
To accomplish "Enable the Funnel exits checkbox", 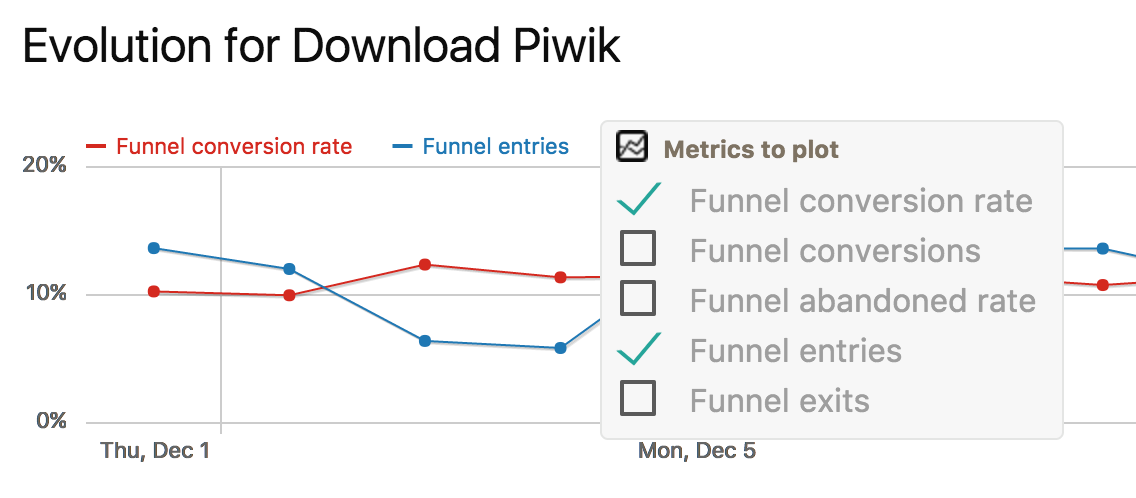I will pyautogui.click(x=638, y=399).
